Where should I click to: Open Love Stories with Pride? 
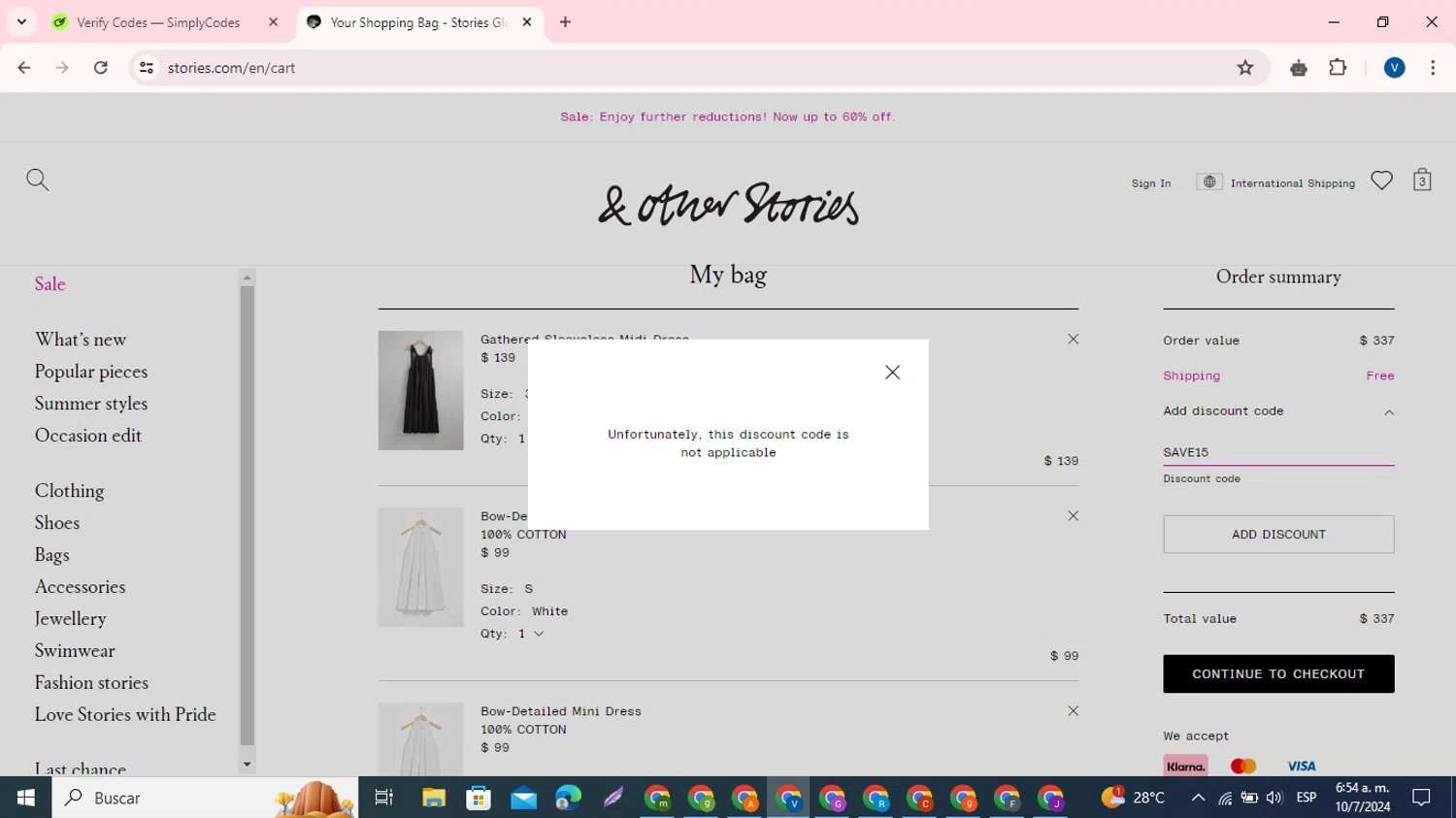tap(125, 715)
